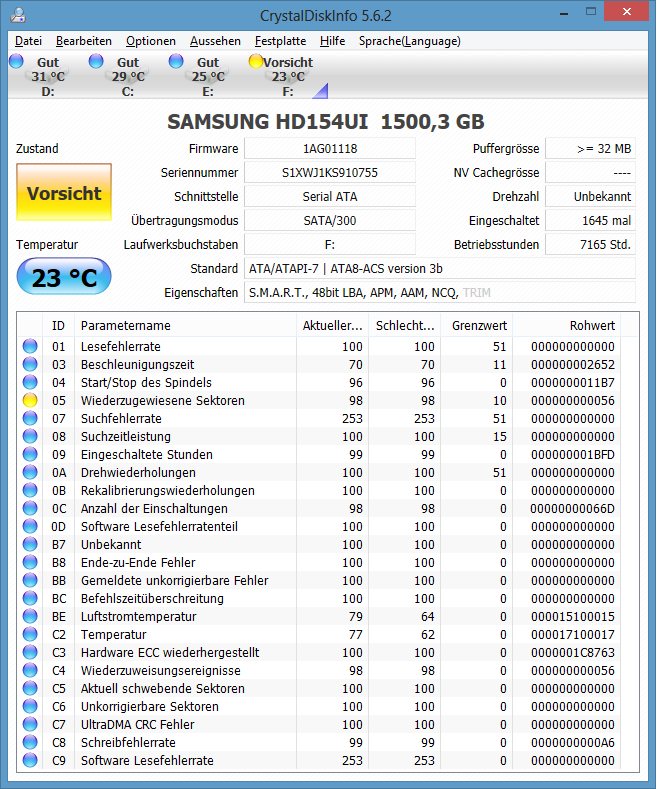
Task: Click the status icon for Unbekannt row B7
Action: (x=30, y=544)
